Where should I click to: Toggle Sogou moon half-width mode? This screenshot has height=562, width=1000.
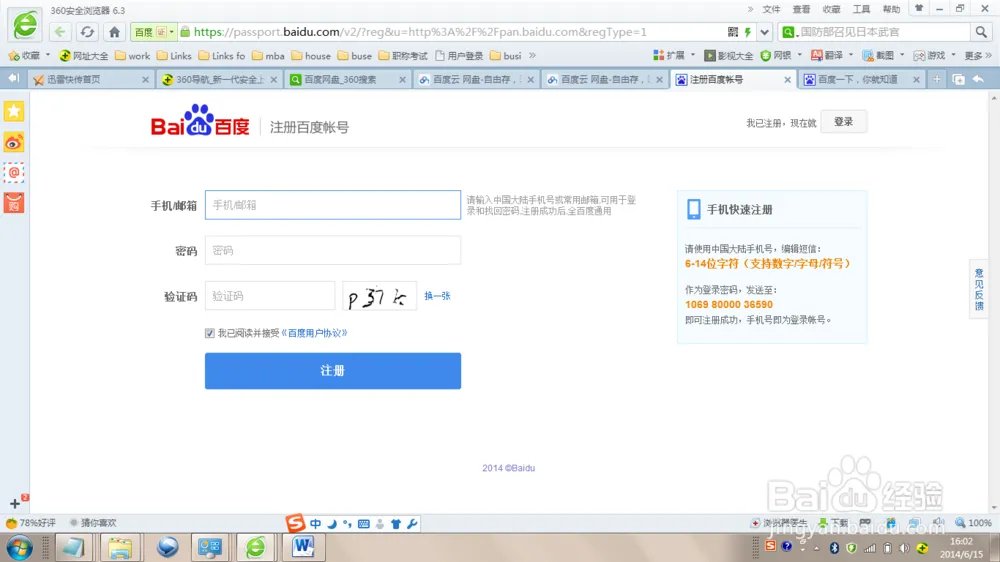tap(332, 524)
